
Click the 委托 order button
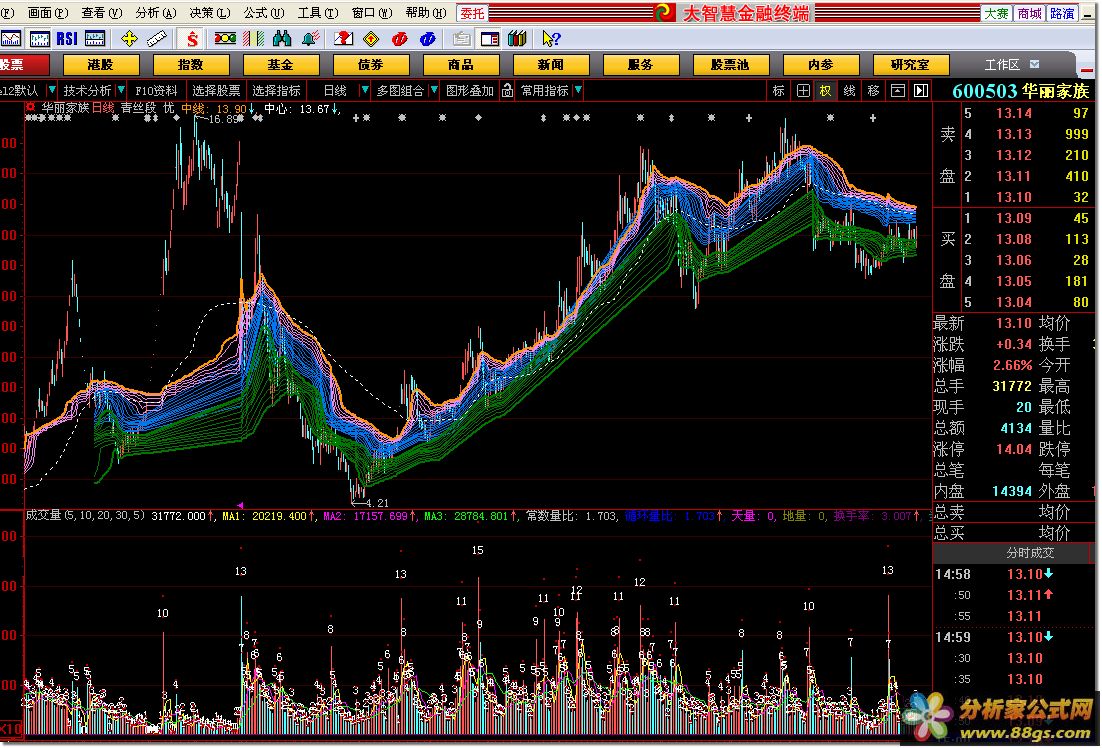[473, 13]
